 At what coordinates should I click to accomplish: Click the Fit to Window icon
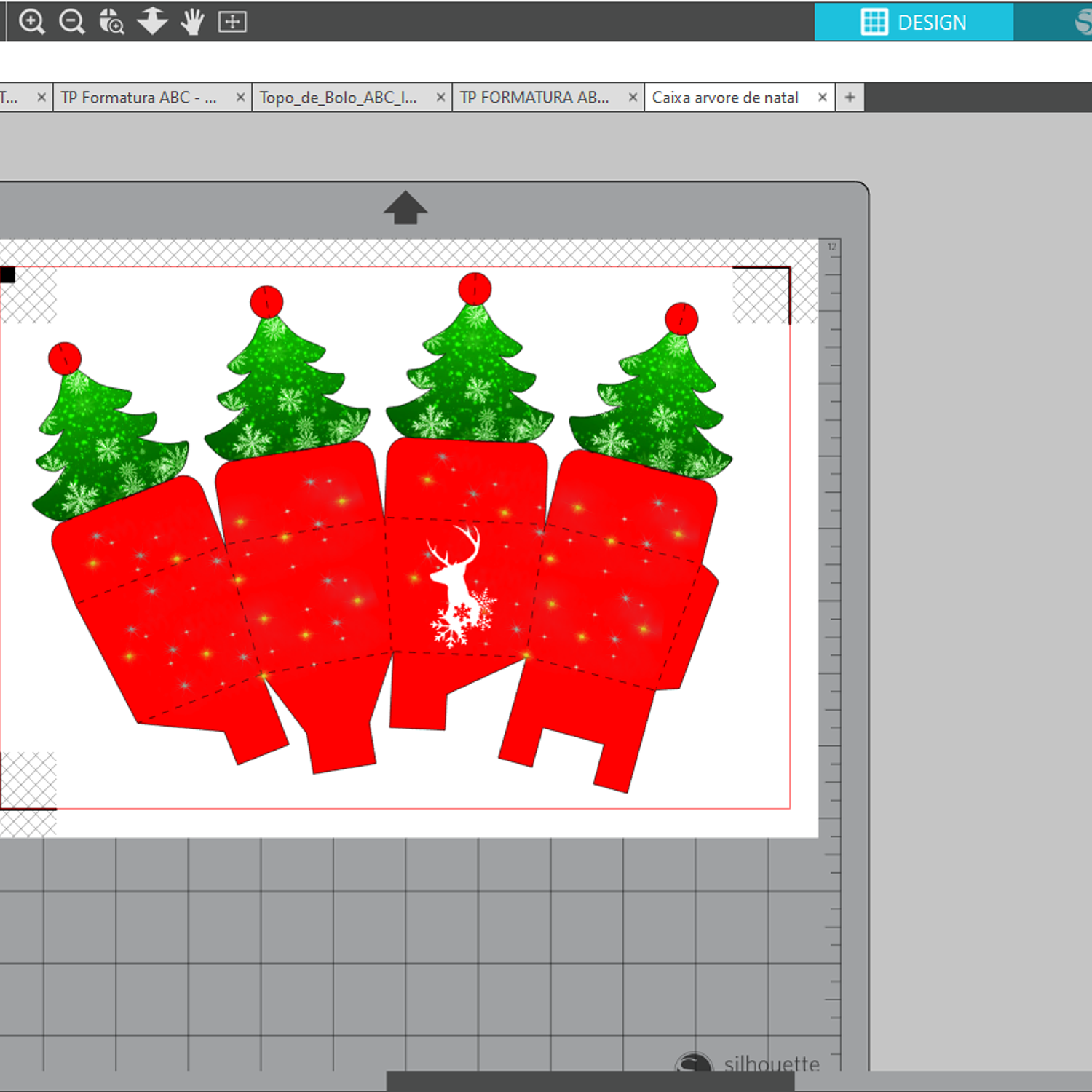click(232, 22)
